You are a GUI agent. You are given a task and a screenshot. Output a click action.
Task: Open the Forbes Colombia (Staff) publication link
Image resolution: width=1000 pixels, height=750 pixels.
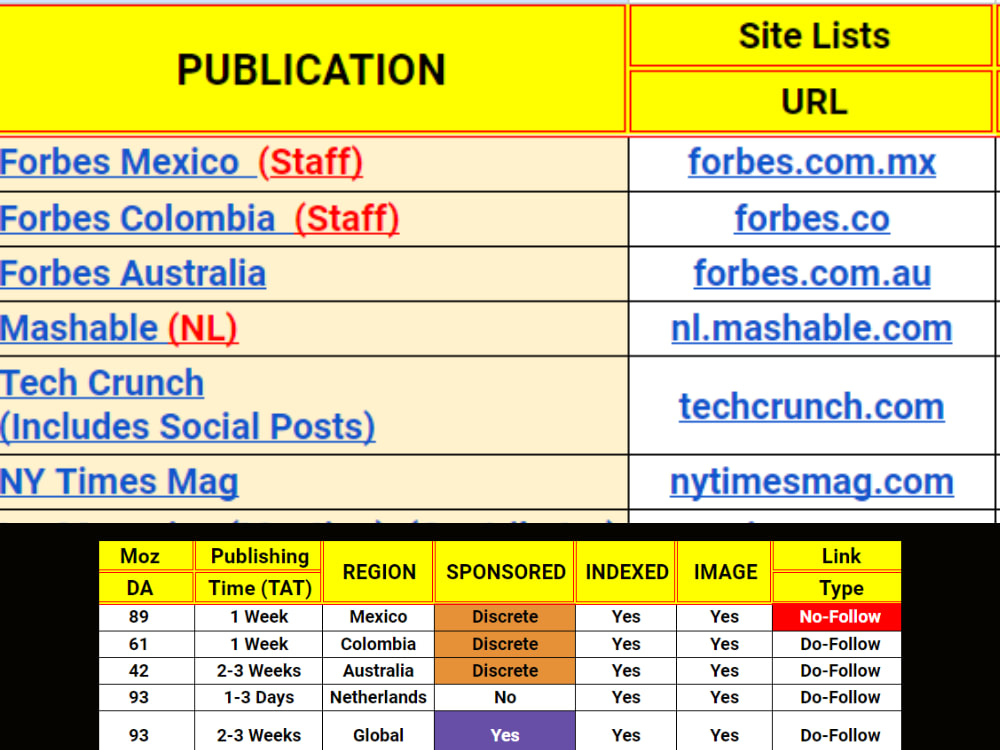200,218
